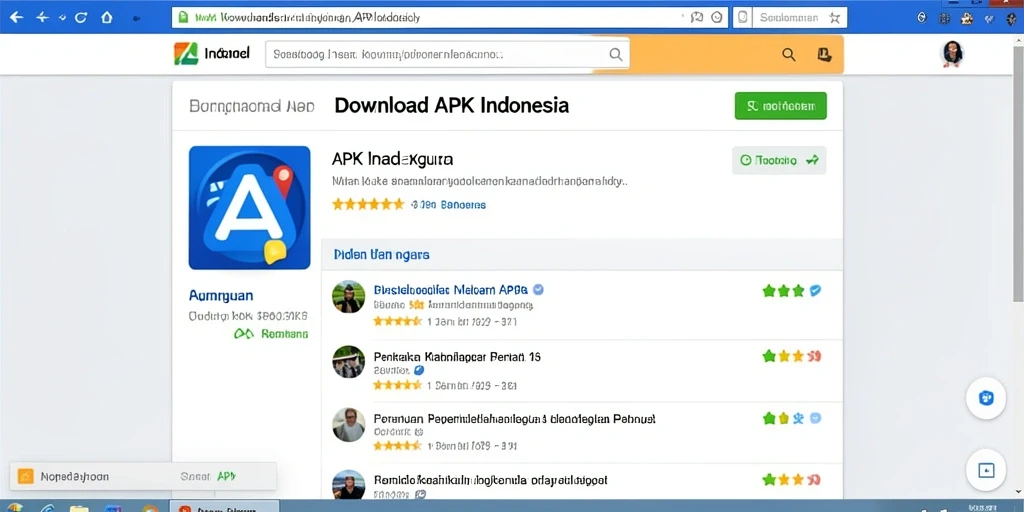Image resolution: width=1024 pixels, height=512 pixels.
Task: Open the first review's blue title link
Action: coord(451,289)
